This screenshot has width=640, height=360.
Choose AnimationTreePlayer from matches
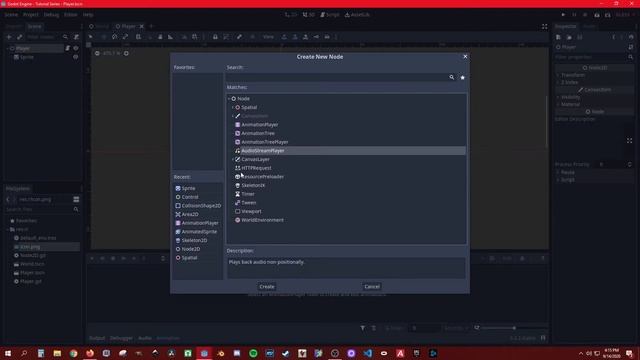(264, 142)
